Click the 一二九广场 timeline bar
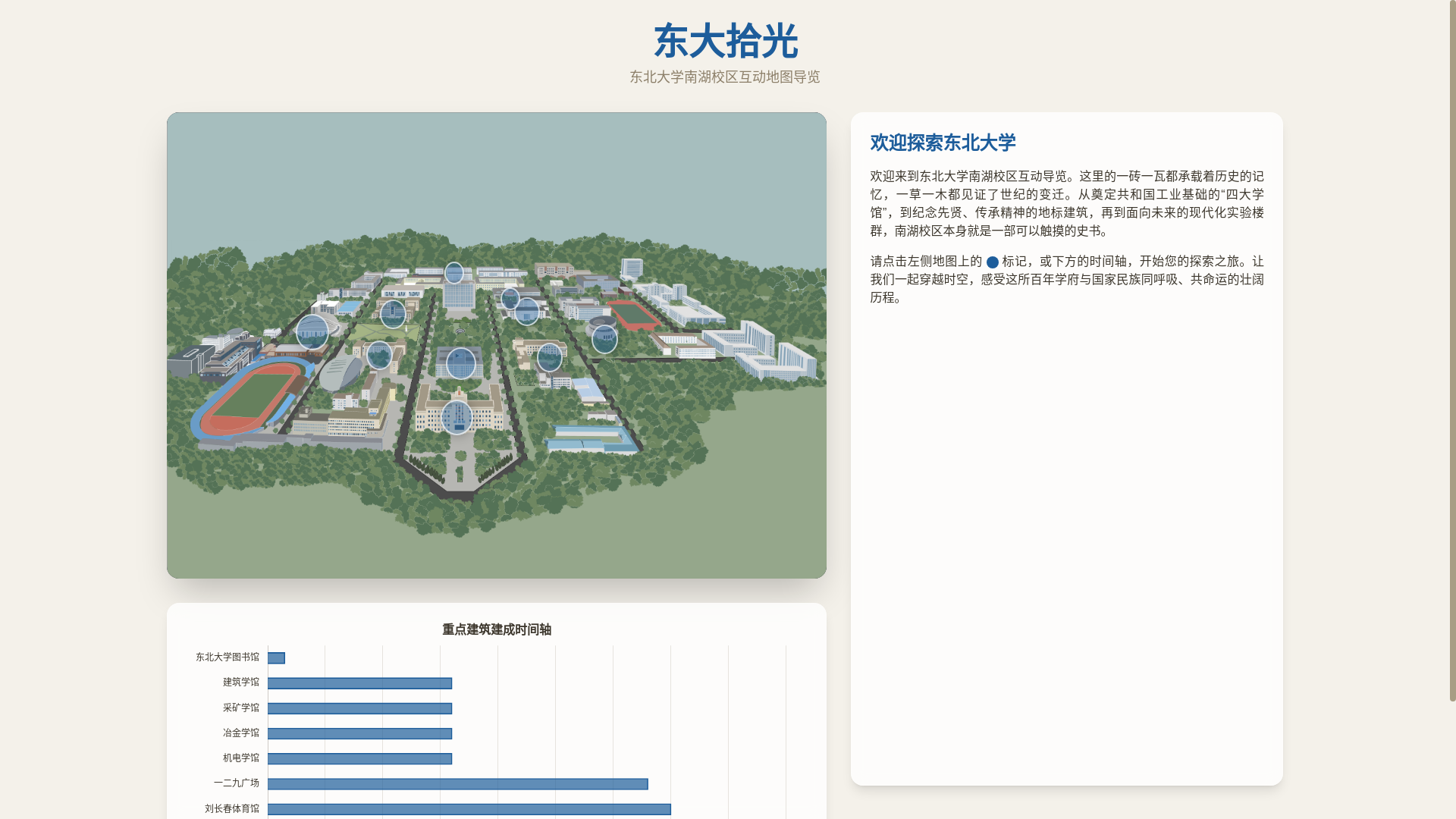The height and width of the screenshot is (819, 1456). coord(458,784)
